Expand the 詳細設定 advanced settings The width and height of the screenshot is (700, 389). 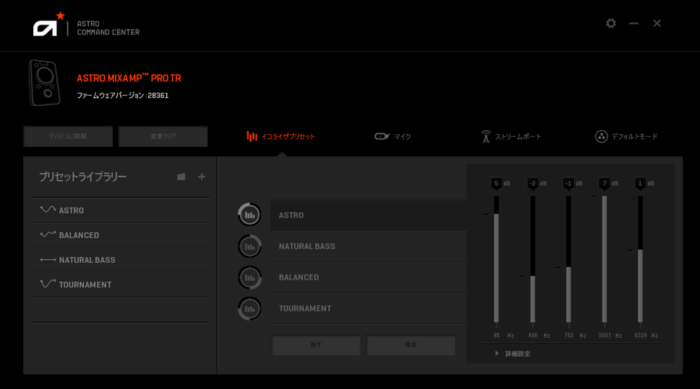(512, 354)
